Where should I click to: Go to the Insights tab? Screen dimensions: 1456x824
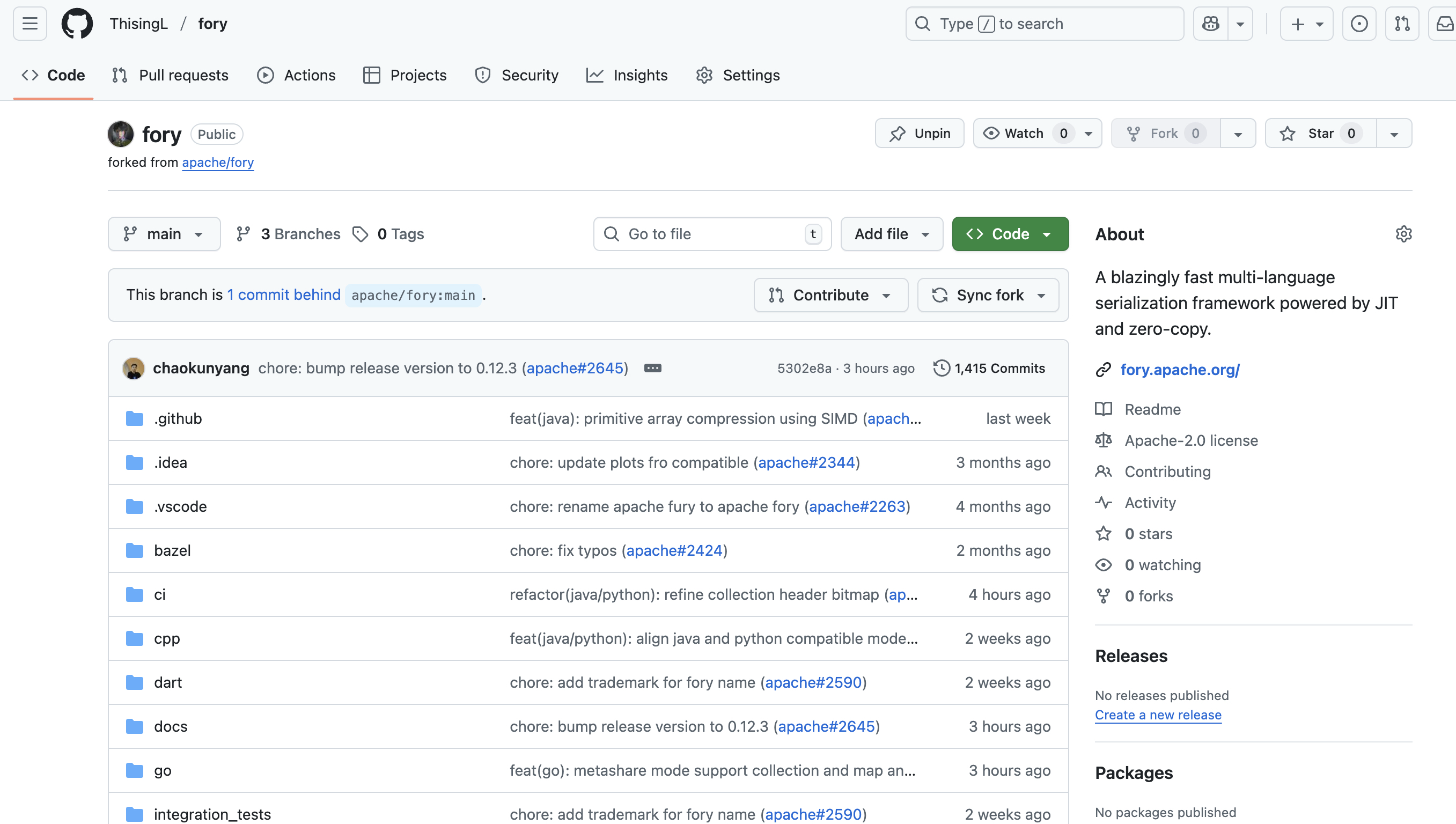[x=627, y=75]
